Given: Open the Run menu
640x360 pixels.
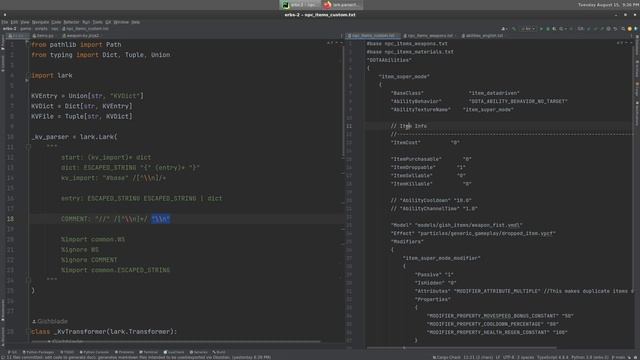Looking at the screenshot, I should point(86,22).
